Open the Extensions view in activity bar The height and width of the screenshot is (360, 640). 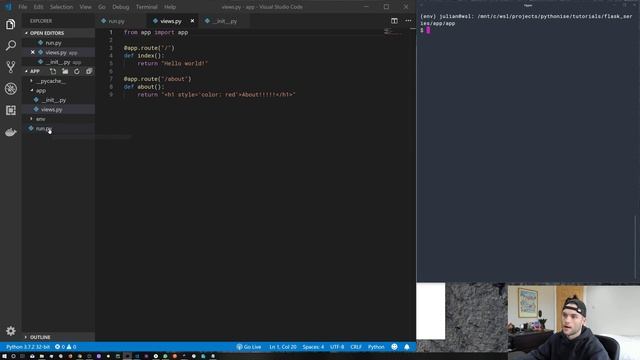click(11, 110)
